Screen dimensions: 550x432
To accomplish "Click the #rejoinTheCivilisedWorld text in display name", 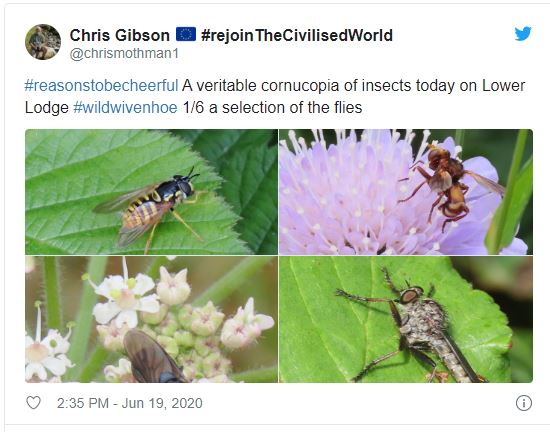I will click(x=297, y=35).
